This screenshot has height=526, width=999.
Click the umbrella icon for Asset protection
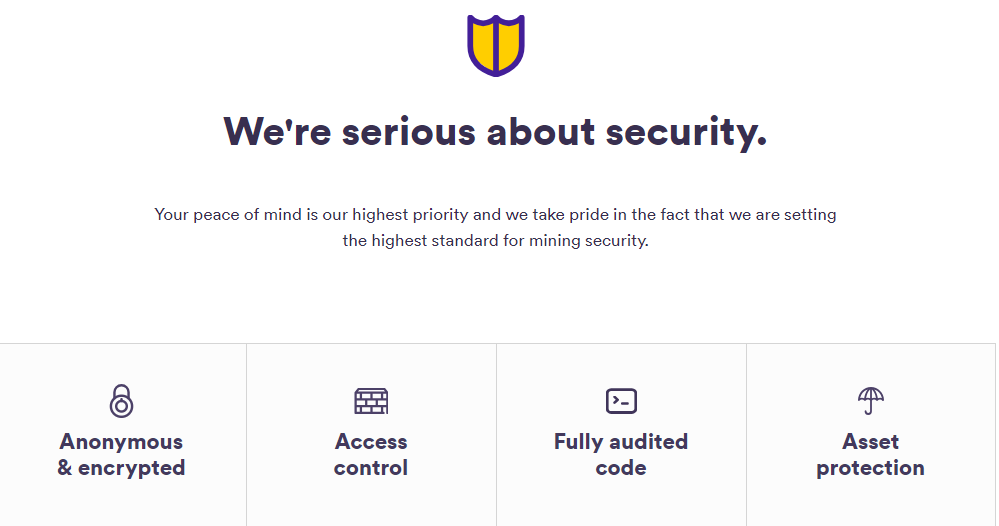(x=871, y=400)
